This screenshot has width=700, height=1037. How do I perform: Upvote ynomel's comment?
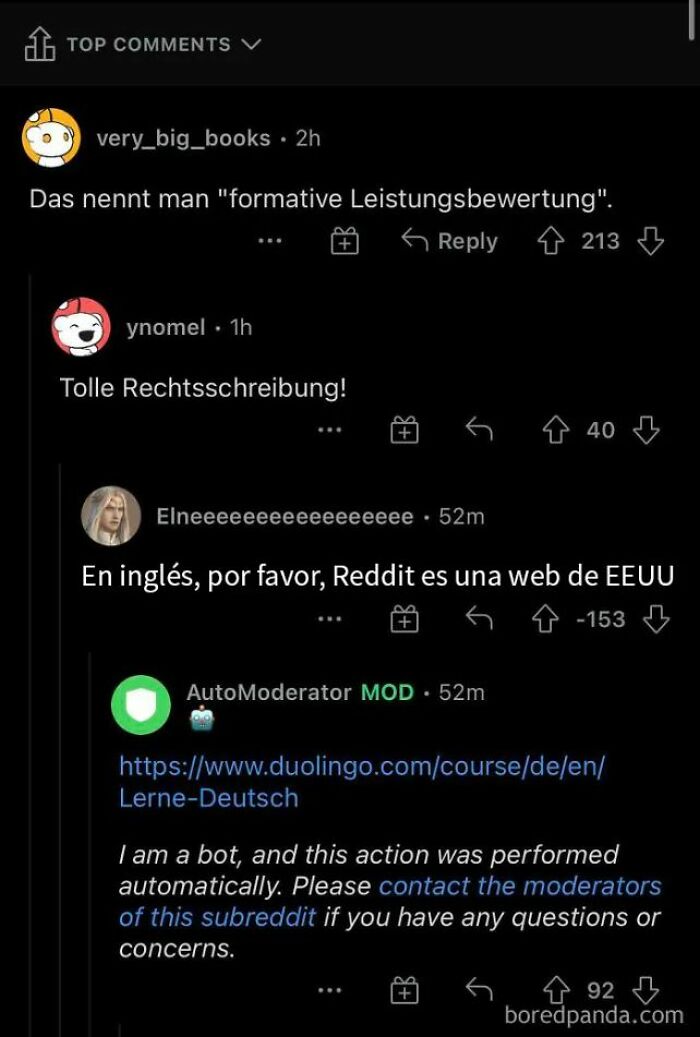point(551,430)
